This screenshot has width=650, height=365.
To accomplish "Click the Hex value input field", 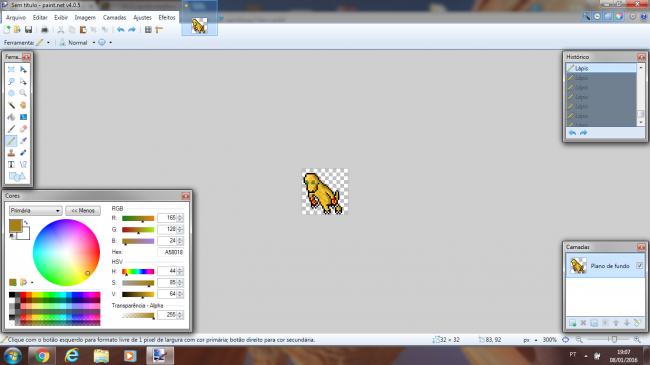I will pos(170,252).
